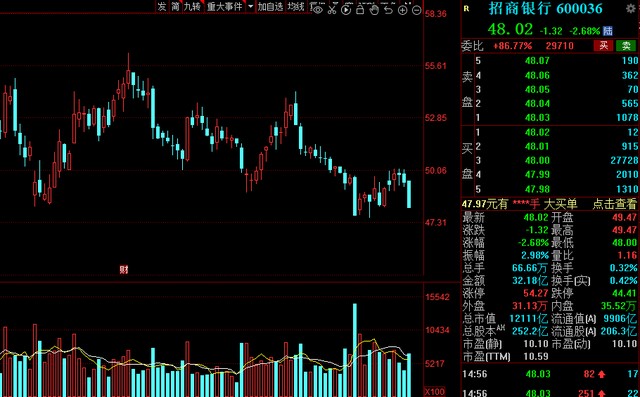The image size is (640, 397).
Task: Click the 52.85 price axis label
Action: point(436,118)
